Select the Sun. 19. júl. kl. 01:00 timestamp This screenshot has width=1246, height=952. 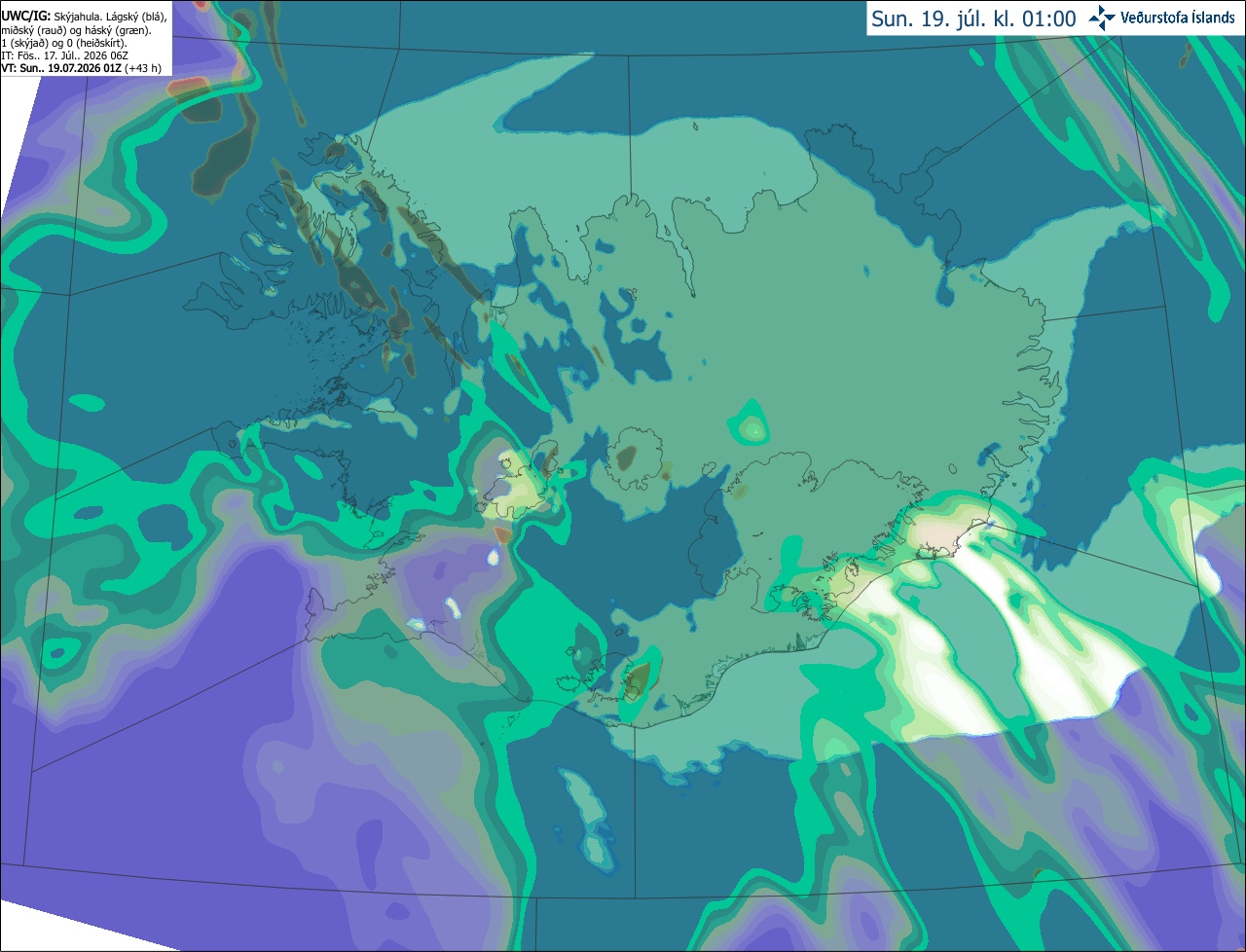click(x=973, y=18)
